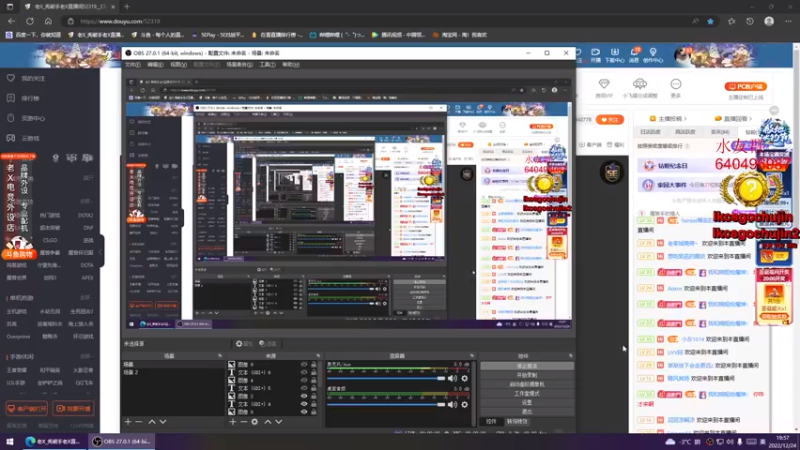
Task: Click the 属性 gear button above the docks
Action: point(244,344)
